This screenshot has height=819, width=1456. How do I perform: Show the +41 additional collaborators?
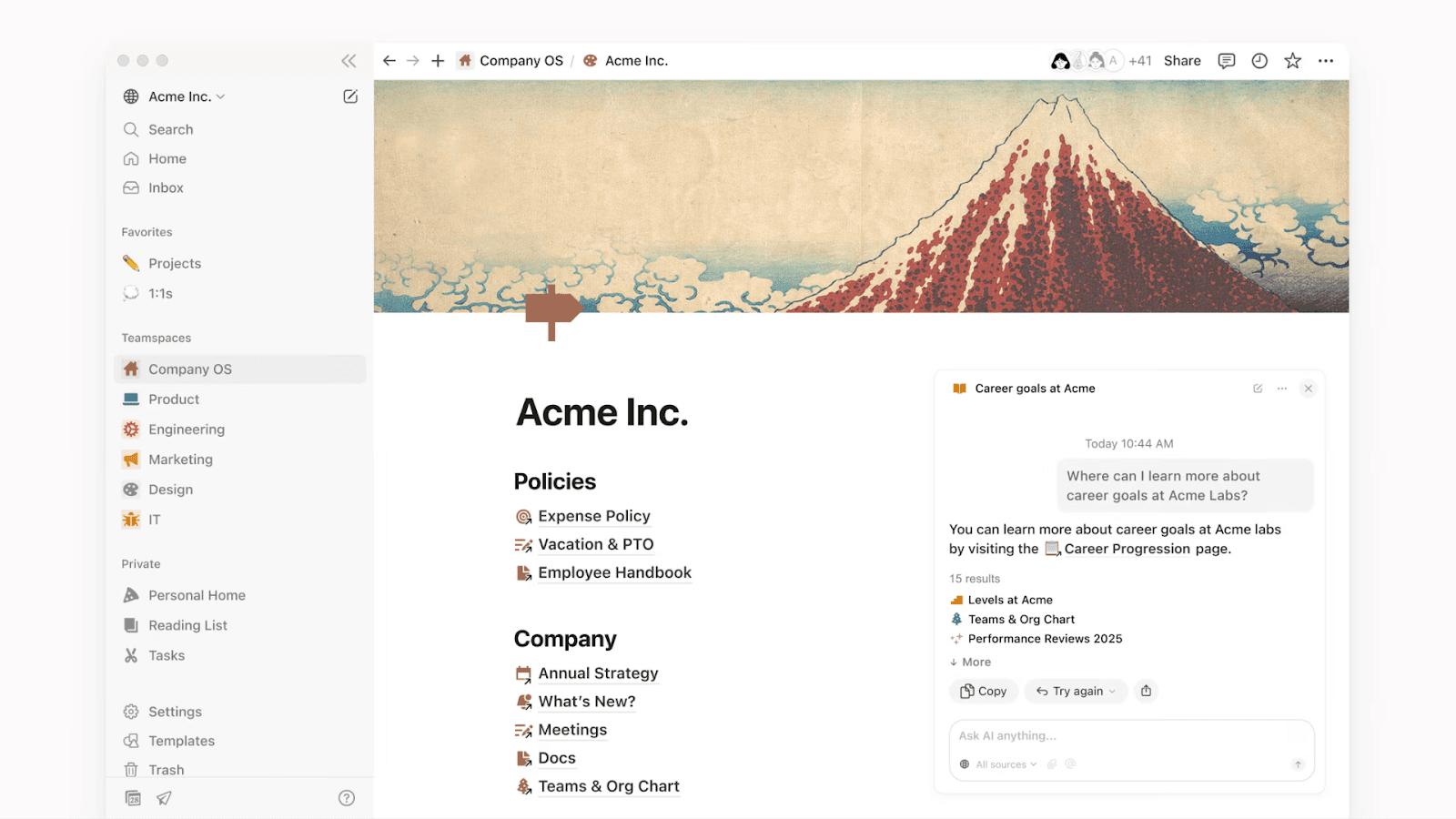(x=1140, y=61)
